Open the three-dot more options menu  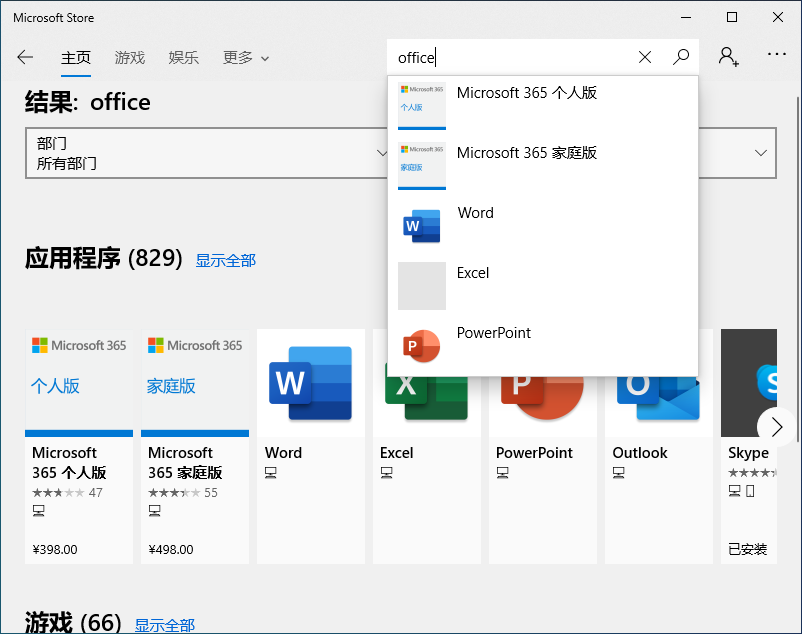pos(777,55)
